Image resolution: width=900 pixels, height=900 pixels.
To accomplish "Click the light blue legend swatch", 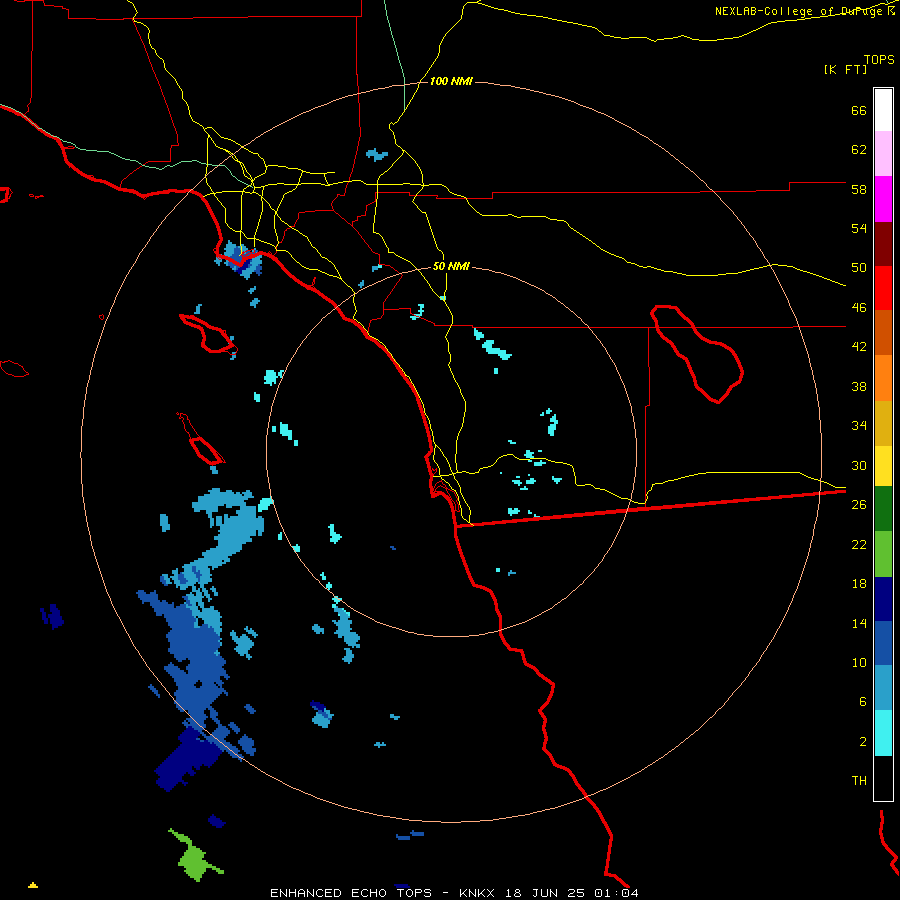I will pyautogui.click(x=883, y=687).
